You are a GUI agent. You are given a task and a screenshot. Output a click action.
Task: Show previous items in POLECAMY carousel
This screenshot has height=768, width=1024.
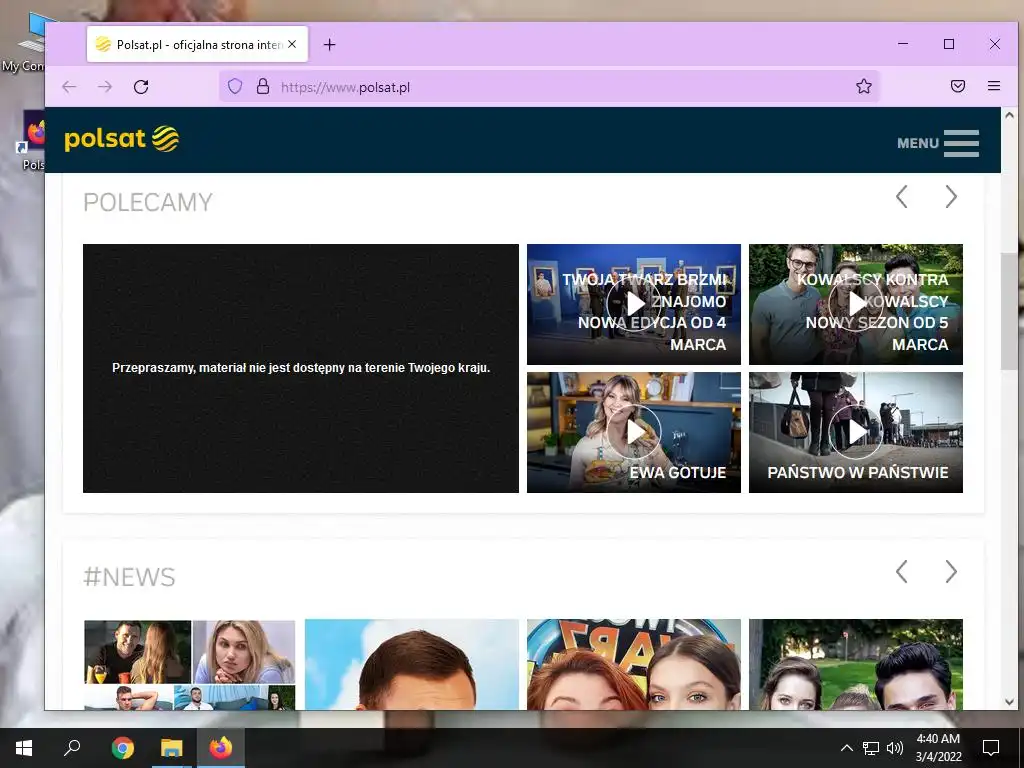[901, 197]
